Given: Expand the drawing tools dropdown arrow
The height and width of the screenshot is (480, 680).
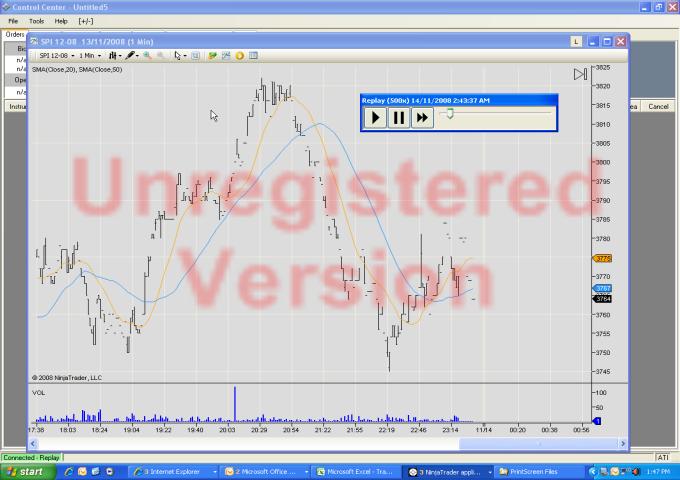Looking at the screenshot, I should (x=137, y=56).
